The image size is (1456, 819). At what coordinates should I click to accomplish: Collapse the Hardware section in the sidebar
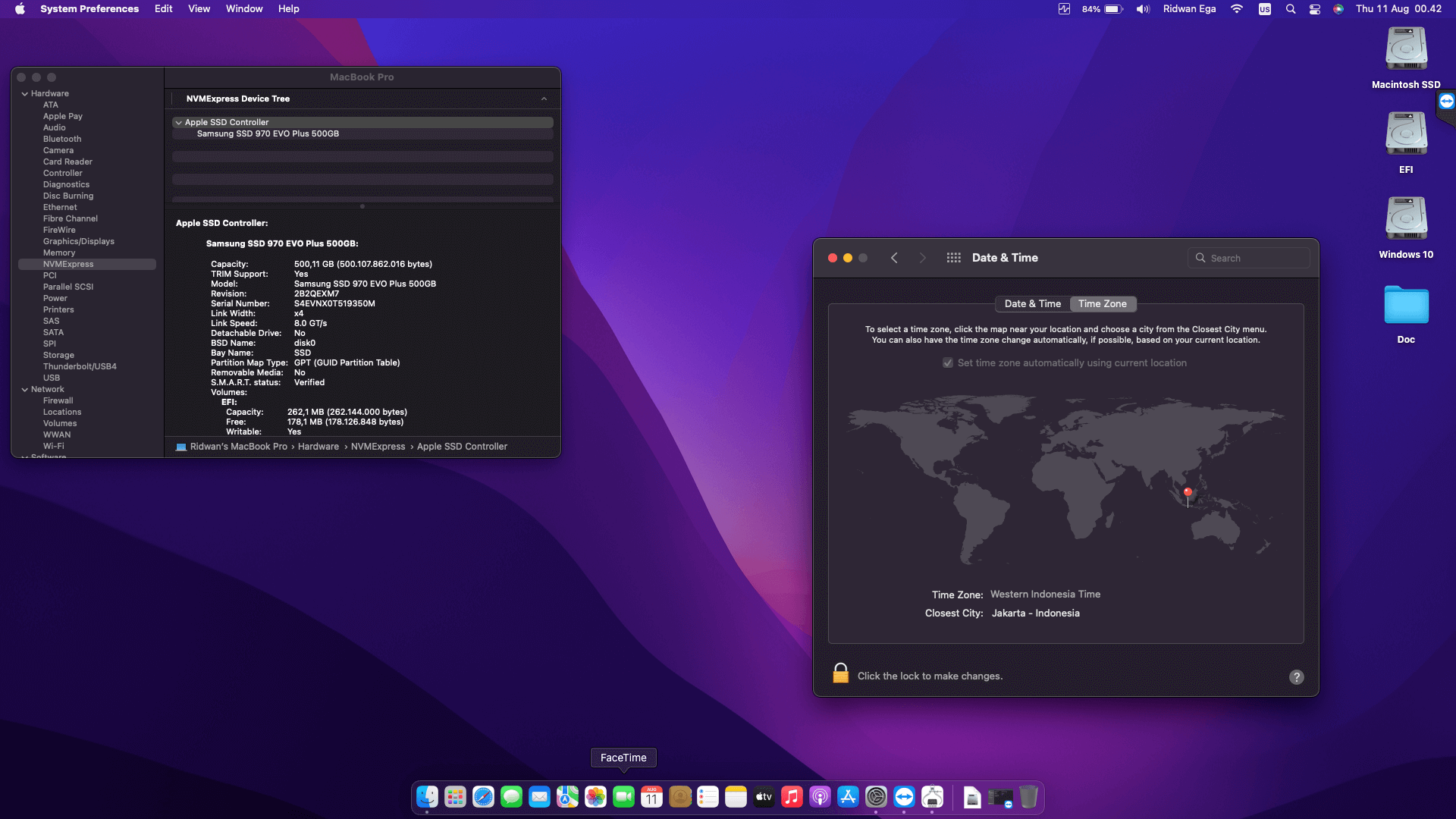pyautogui.click(x=25, y=93)
